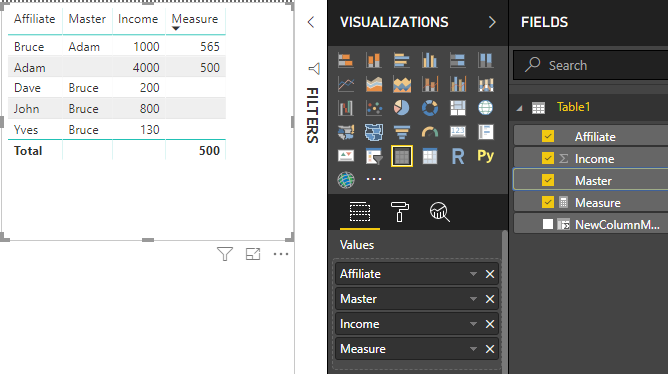Screen dimensions: 668x374
Task: Select the Gauge visual
Action: click(429, 132)
